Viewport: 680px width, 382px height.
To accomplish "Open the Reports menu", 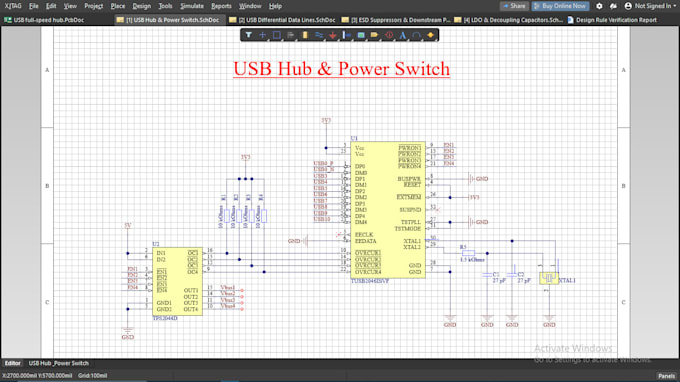I will (221, 6).
